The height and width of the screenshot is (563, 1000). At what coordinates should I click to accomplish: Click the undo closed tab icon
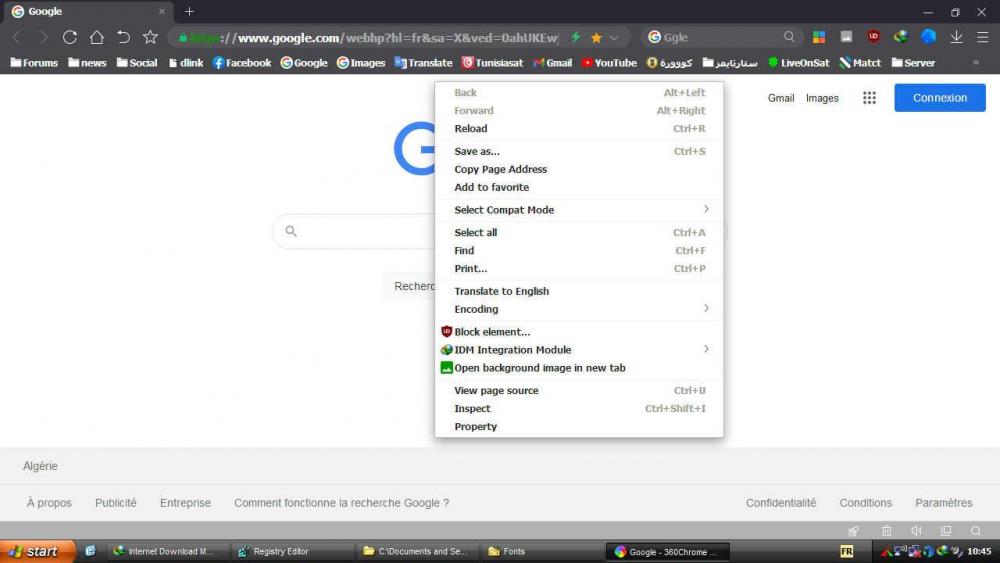click(x=123, y=38)
